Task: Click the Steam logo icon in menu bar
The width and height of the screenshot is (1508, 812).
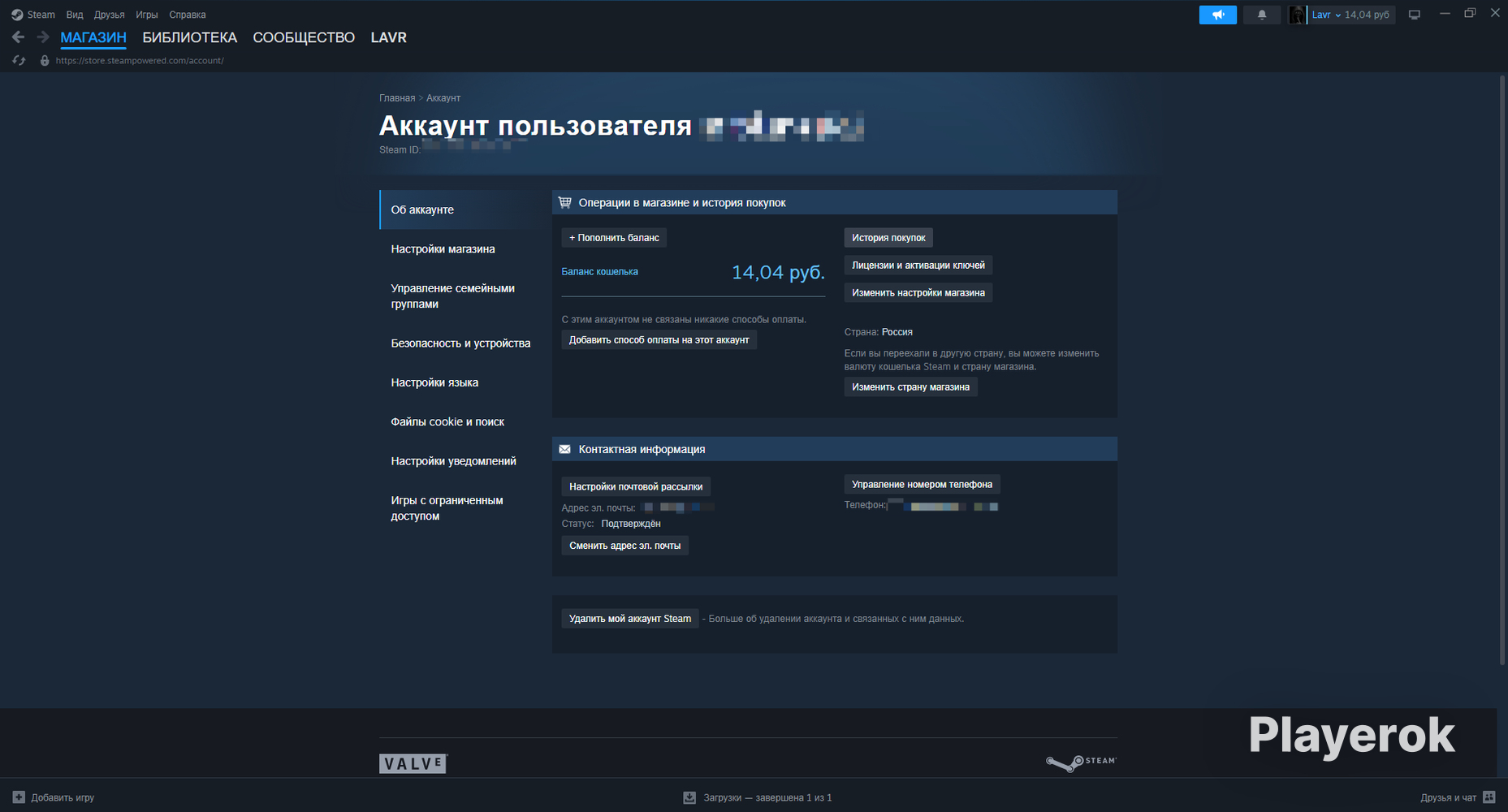Action: 17,15
